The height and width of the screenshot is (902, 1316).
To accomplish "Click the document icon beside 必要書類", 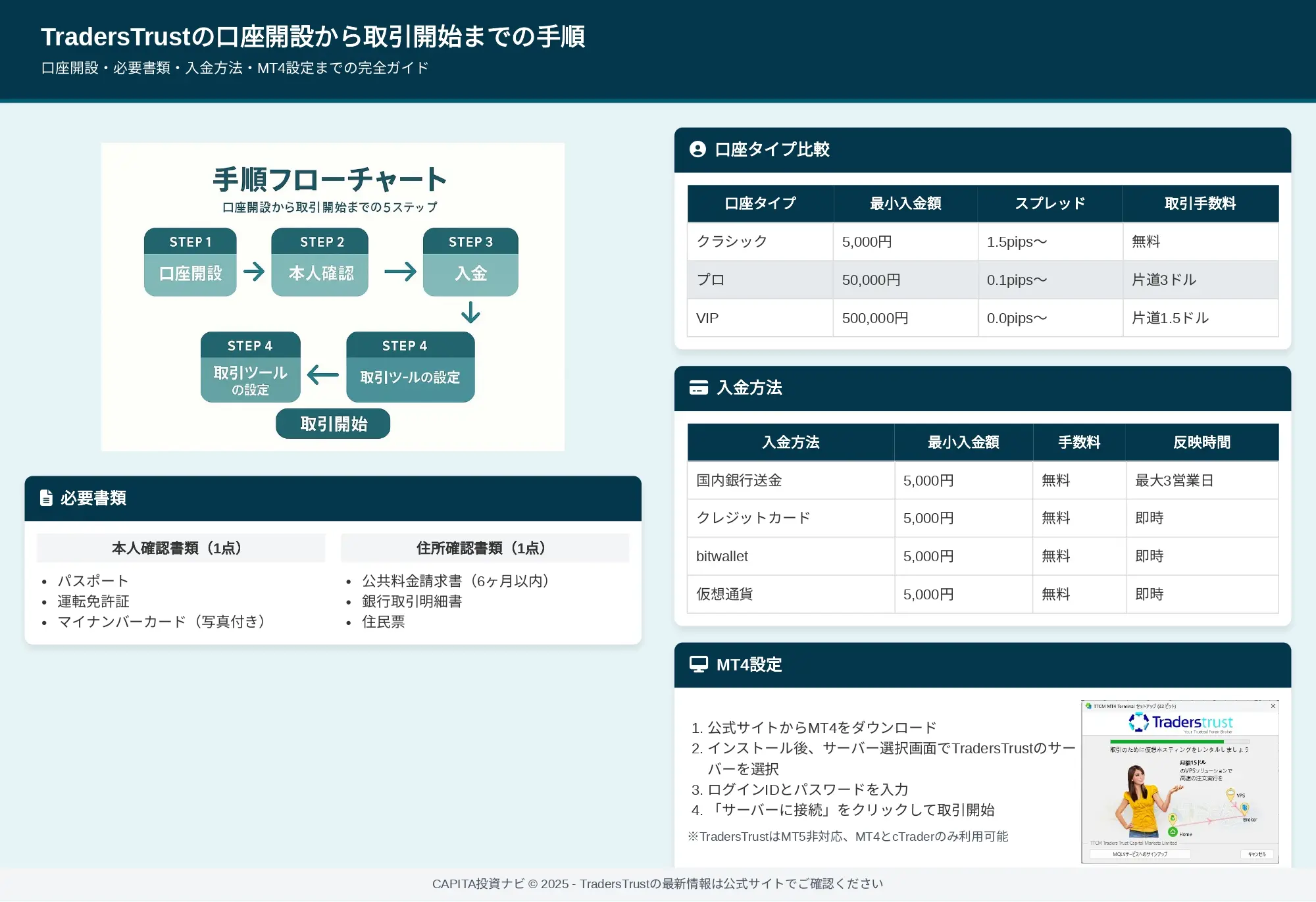I will [x=46, y=497].
